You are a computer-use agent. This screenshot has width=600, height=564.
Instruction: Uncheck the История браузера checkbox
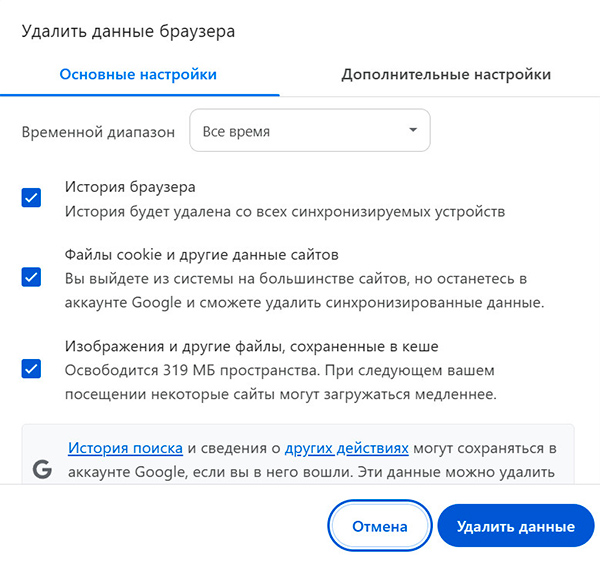coord(31,198)
